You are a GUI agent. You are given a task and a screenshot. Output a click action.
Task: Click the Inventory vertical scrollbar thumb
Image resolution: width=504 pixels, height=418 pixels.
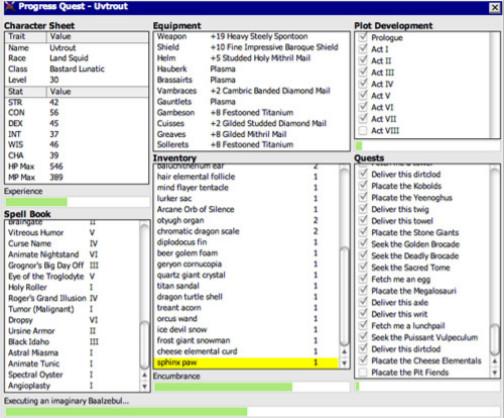tap(344, 297)
